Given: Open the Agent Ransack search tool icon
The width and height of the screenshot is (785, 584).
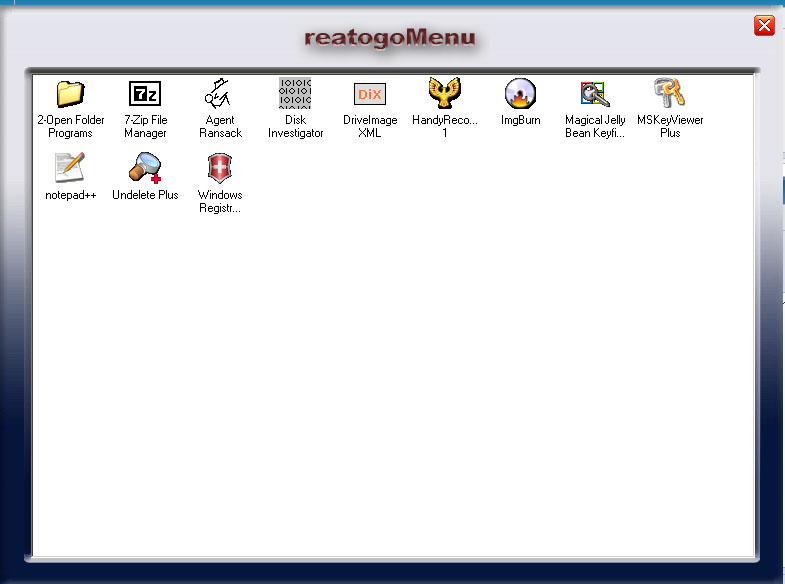Looking at the screenshot, I should coord(220,94).
